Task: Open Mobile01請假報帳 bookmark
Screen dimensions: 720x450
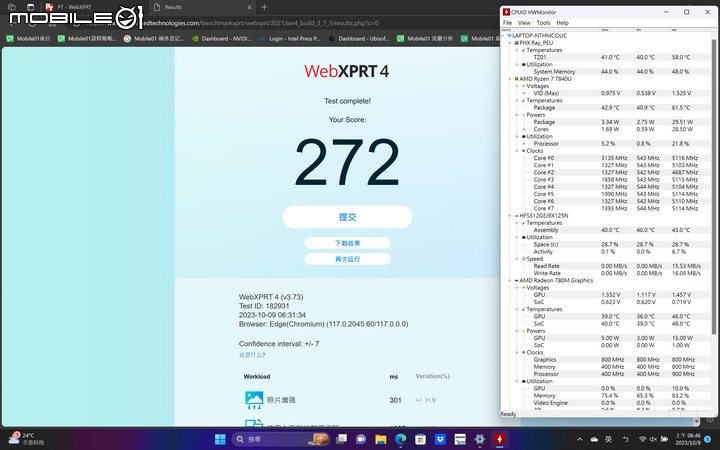Action: point(87,39)
